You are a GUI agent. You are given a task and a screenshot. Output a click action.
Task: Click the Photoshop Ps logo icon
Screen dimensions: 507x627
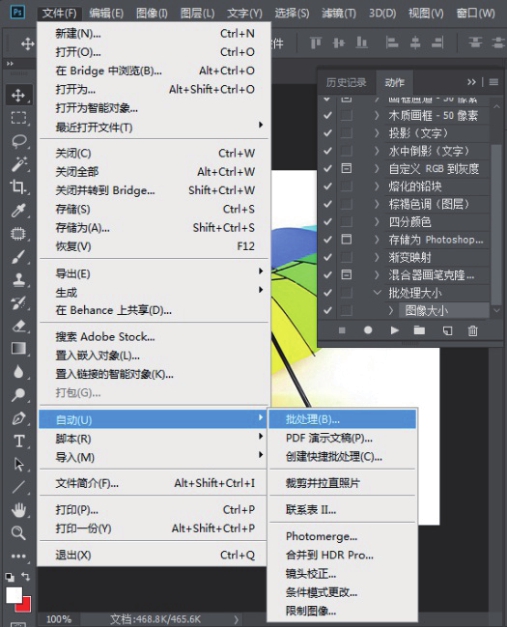coord(17,12)
